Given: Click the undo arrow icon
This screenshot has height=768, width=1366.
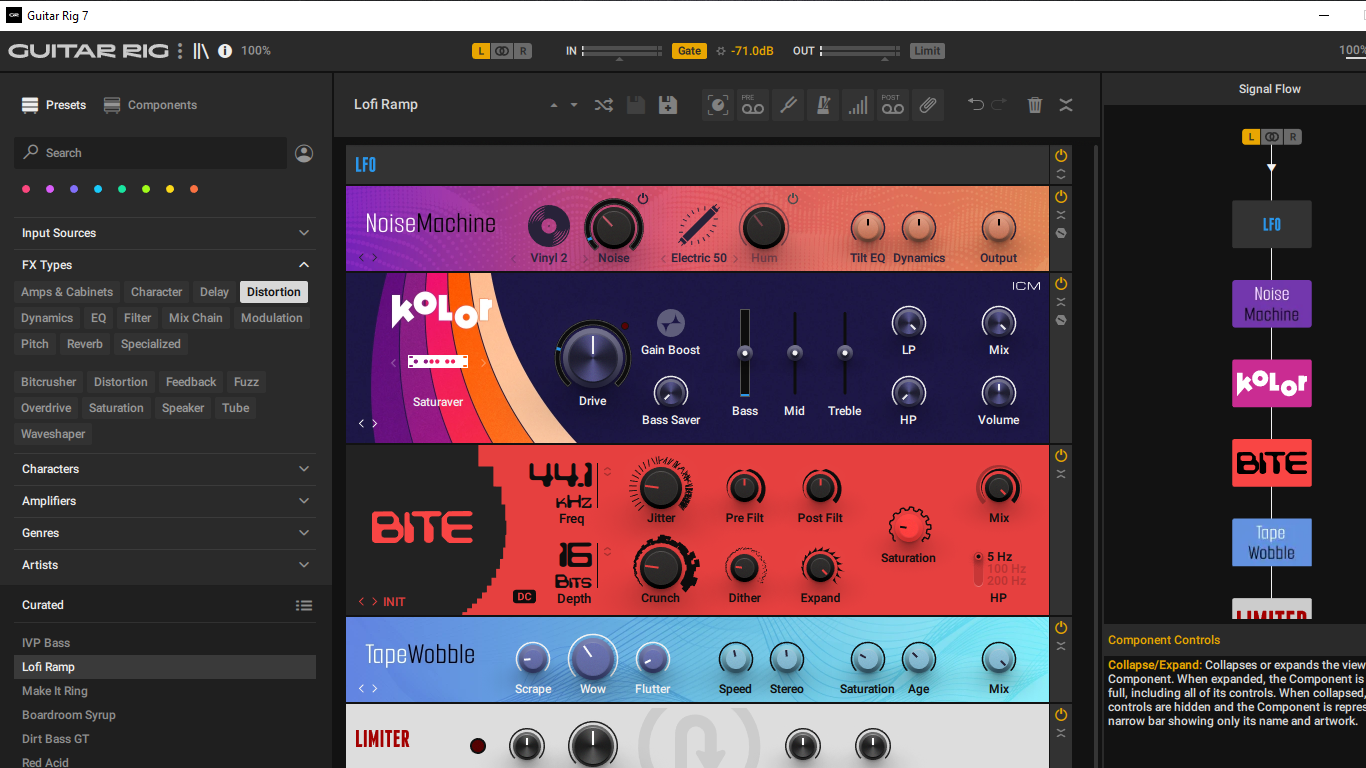Looking at the screenshot, I should pyautogui.click(x=976, y=105).
